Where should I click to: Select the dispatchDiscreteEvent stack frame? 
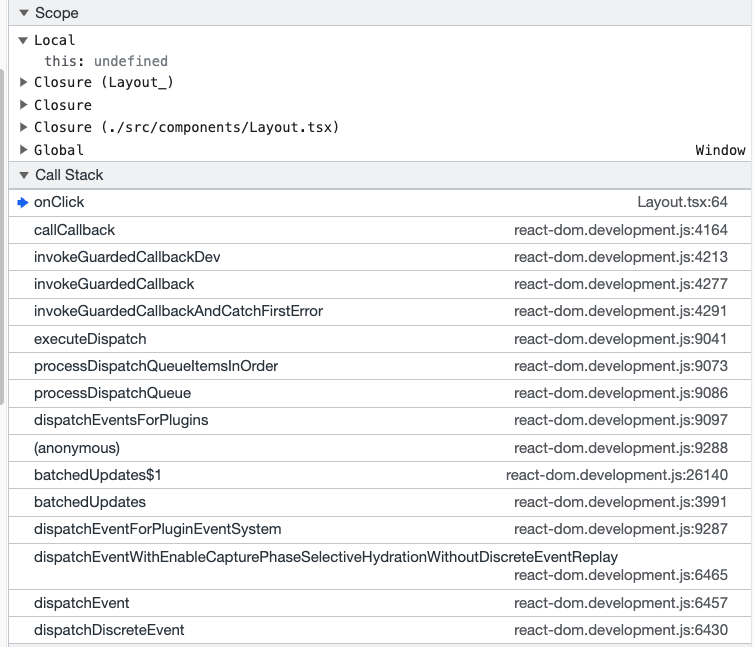pos(109,630)
